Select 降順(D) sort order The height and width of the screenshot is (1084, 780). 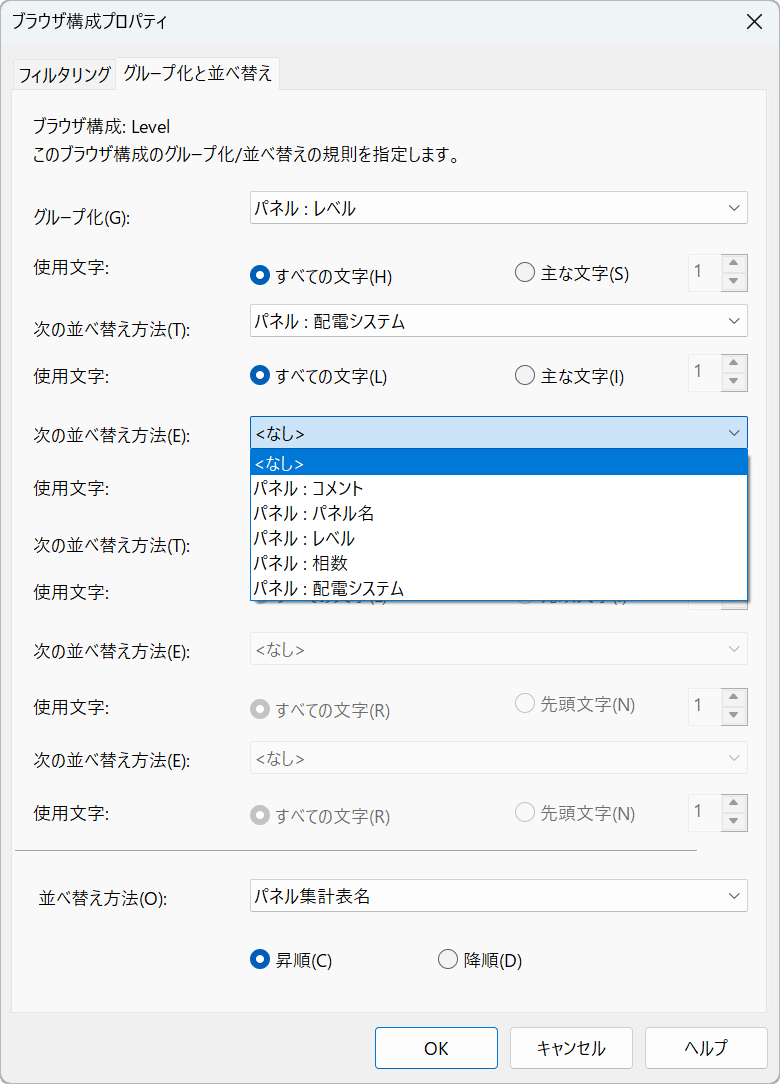(x=448, y=960)
